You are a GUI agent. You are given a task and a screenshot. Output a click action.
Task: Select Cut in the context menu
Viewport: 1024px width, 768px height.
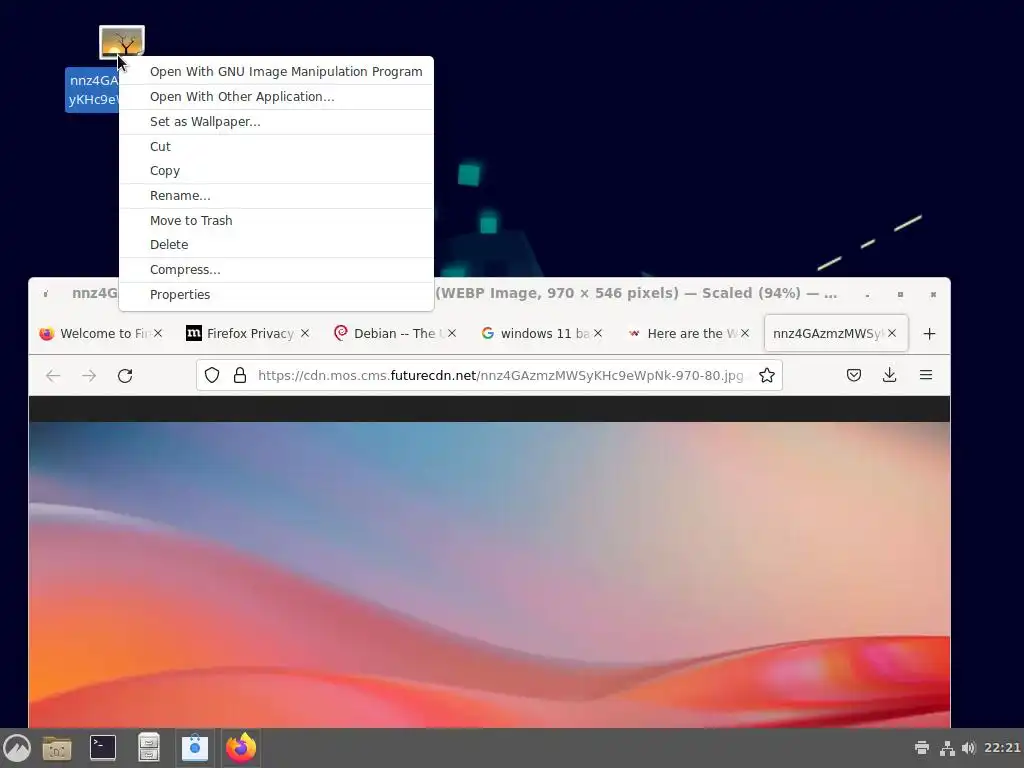coord(276,146)
